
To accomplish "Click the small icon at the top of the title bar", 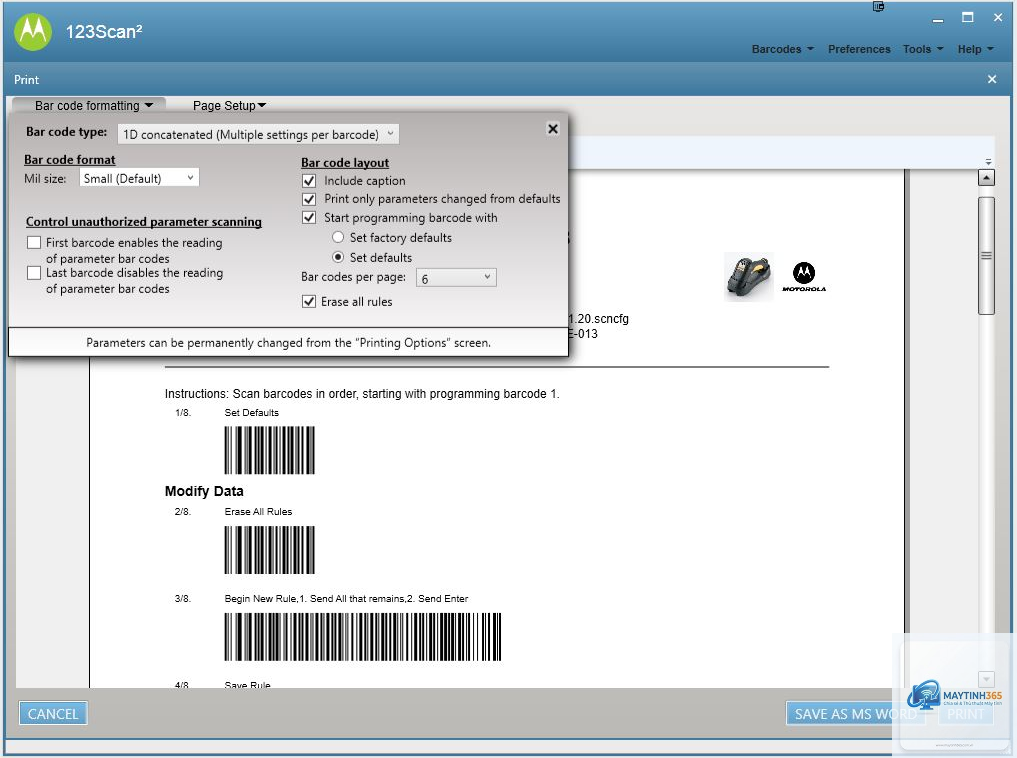I will pyautogui.click(x=878, y=6).
